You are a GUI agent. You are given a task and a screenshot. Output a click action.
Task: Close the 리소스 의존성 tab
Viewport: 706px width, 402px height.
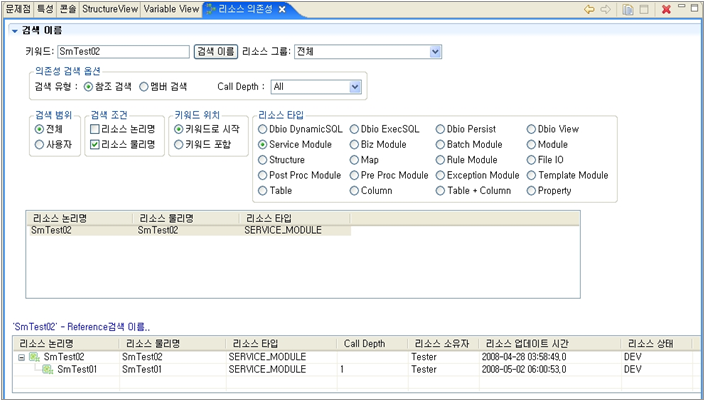point(283,9)
